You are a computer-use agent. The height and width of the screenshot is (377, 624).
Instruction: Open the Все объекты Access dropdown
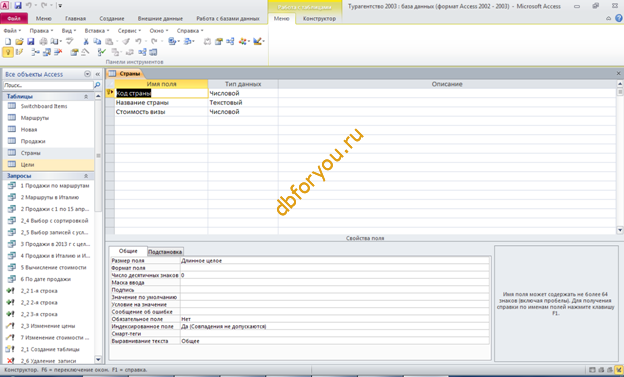pos(87,74)
